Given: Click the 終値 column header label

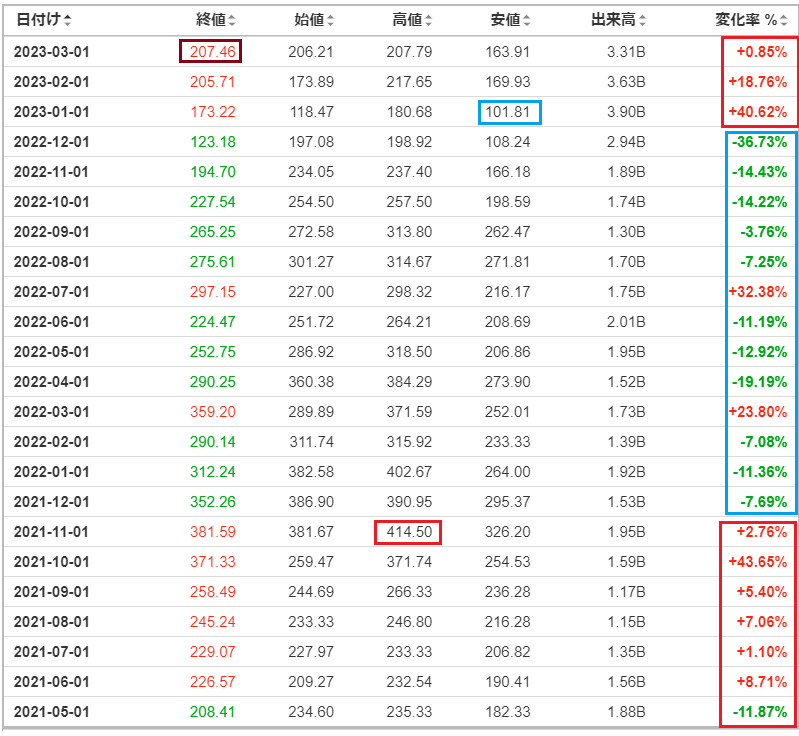Looking at the screenshot, I should tap(211, 20).
